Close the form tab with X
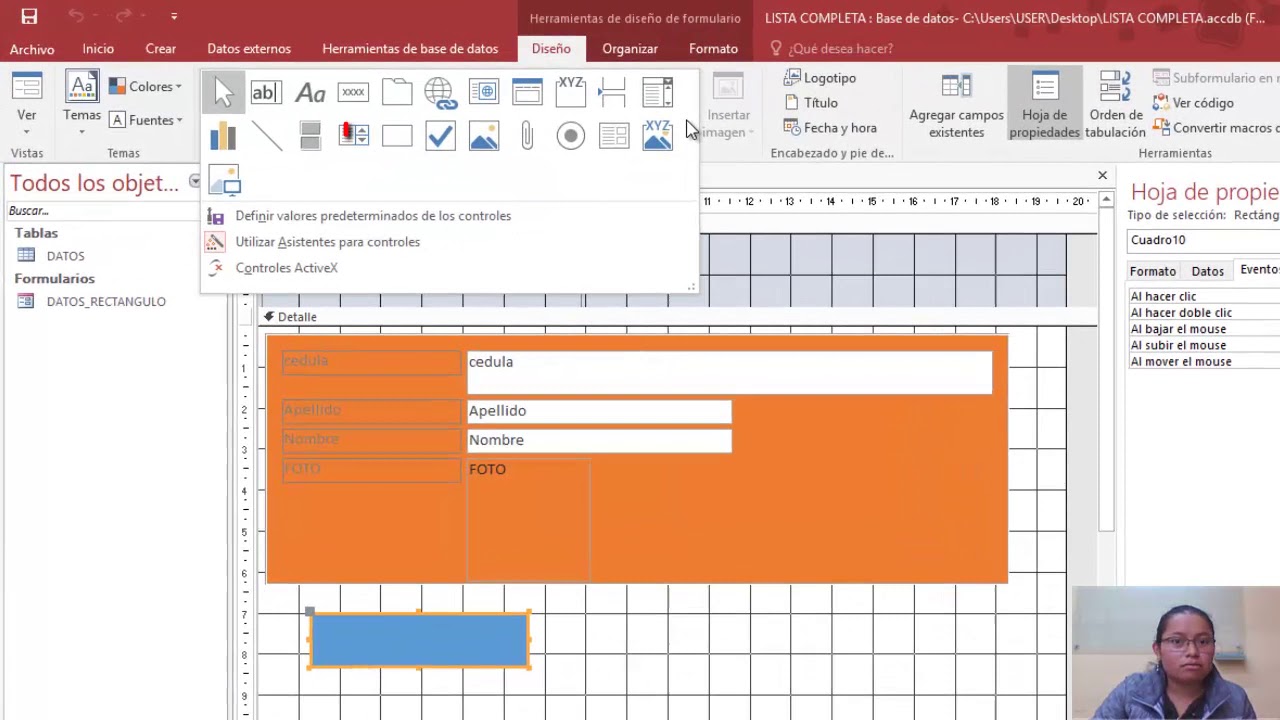This screenshot has width=1280, height=720. pos(1102,176)
